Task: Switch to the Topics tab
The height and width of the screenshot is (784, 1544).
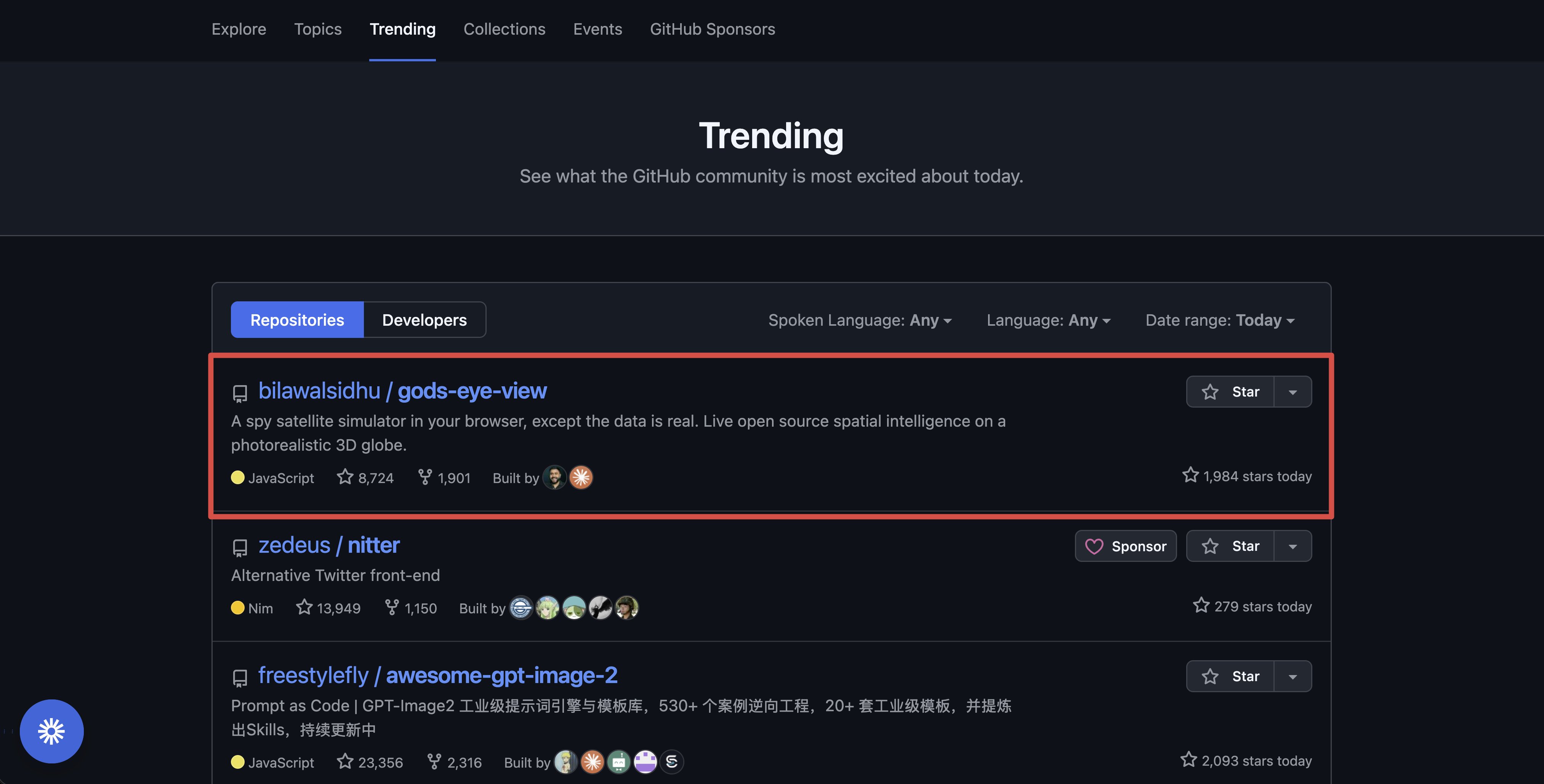Action: [x=318, y=29]
